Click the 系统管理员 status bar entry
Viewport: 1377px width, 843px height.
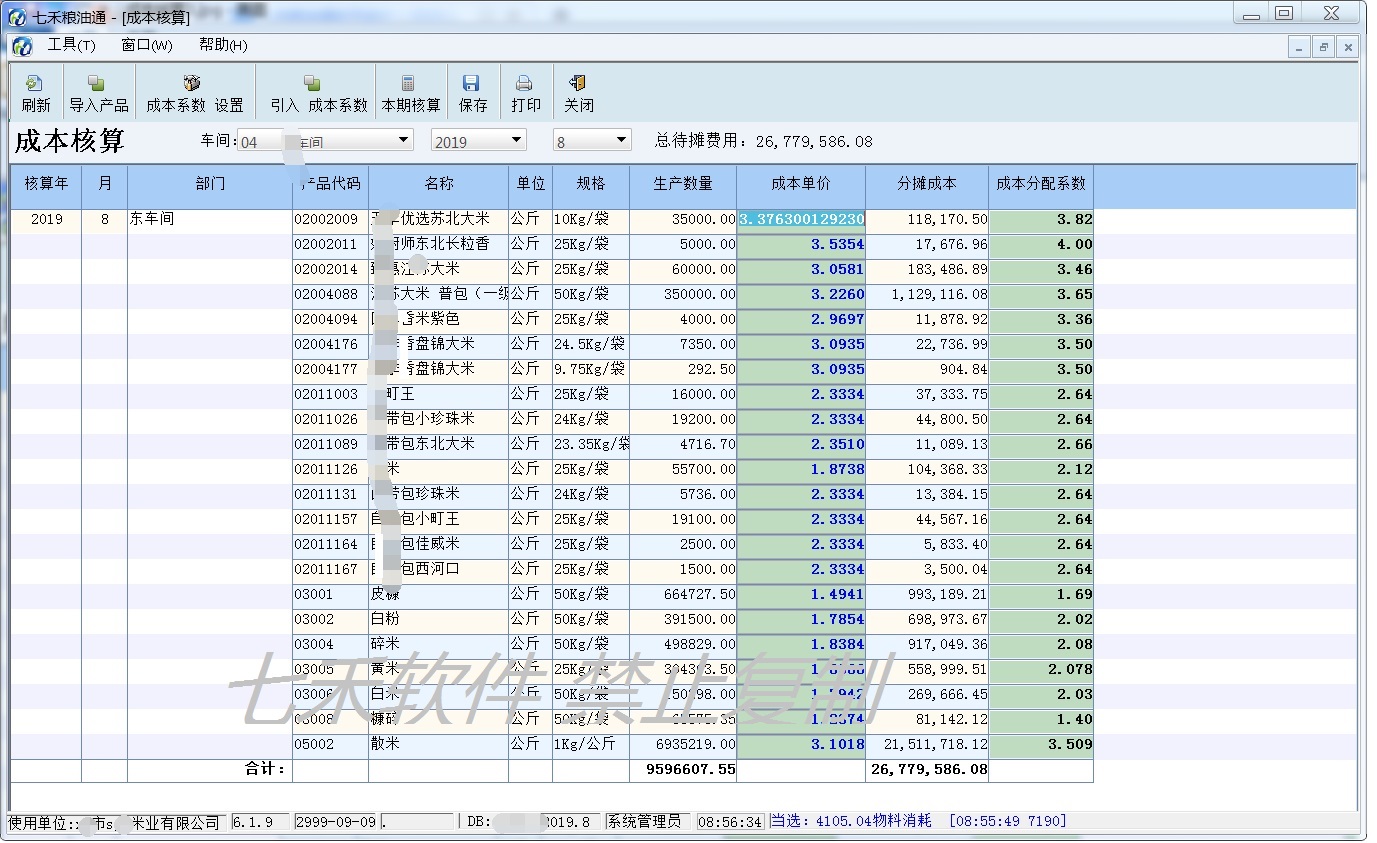coord(645,822)
